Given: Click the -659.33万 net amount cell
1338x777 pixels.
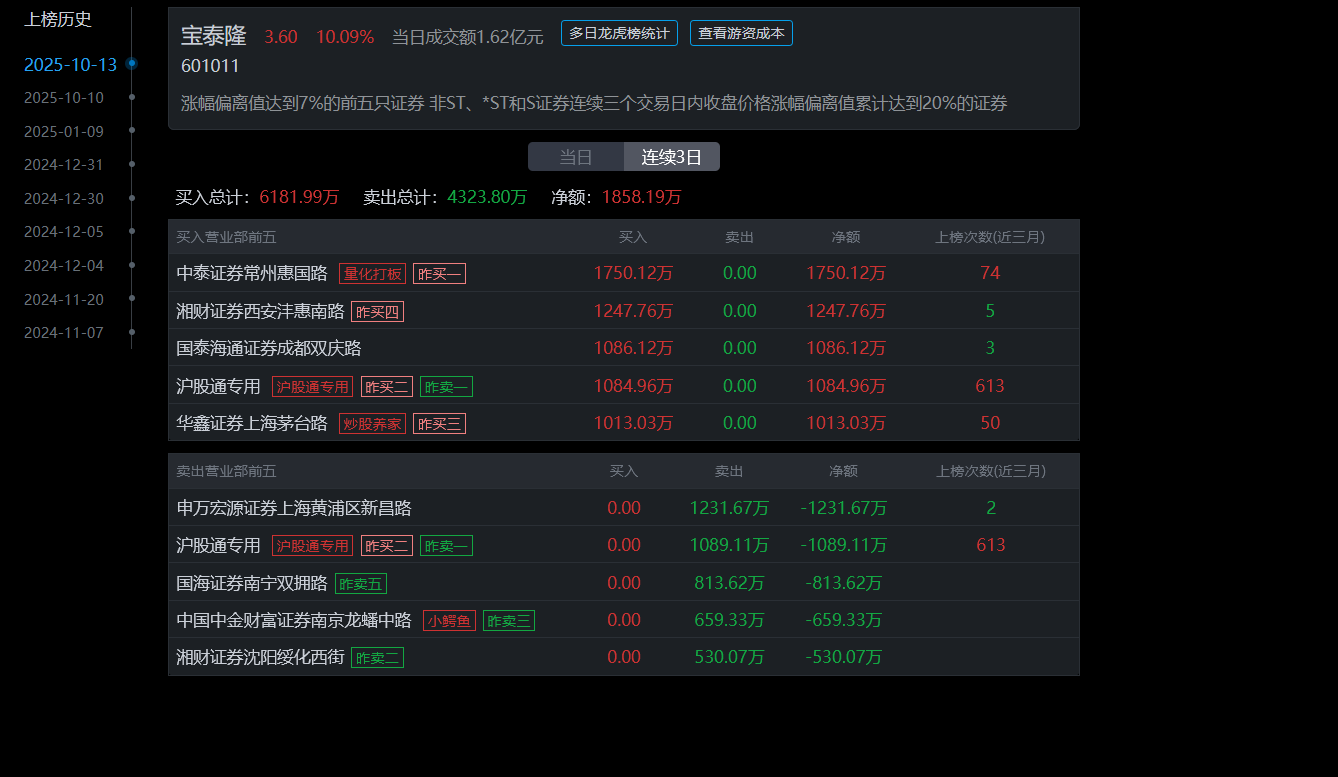Looking at the screenshot, I should pyautogui.click(x=844, y=620).
